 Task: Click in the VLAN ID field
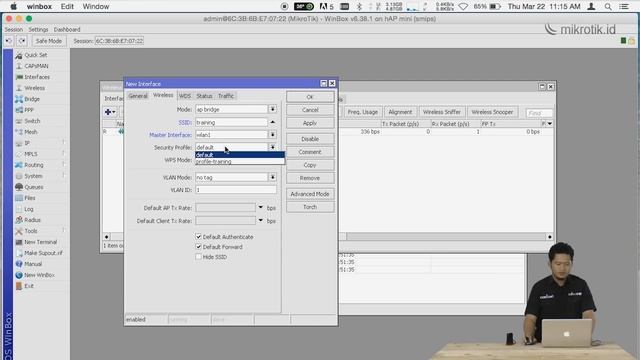236,190
